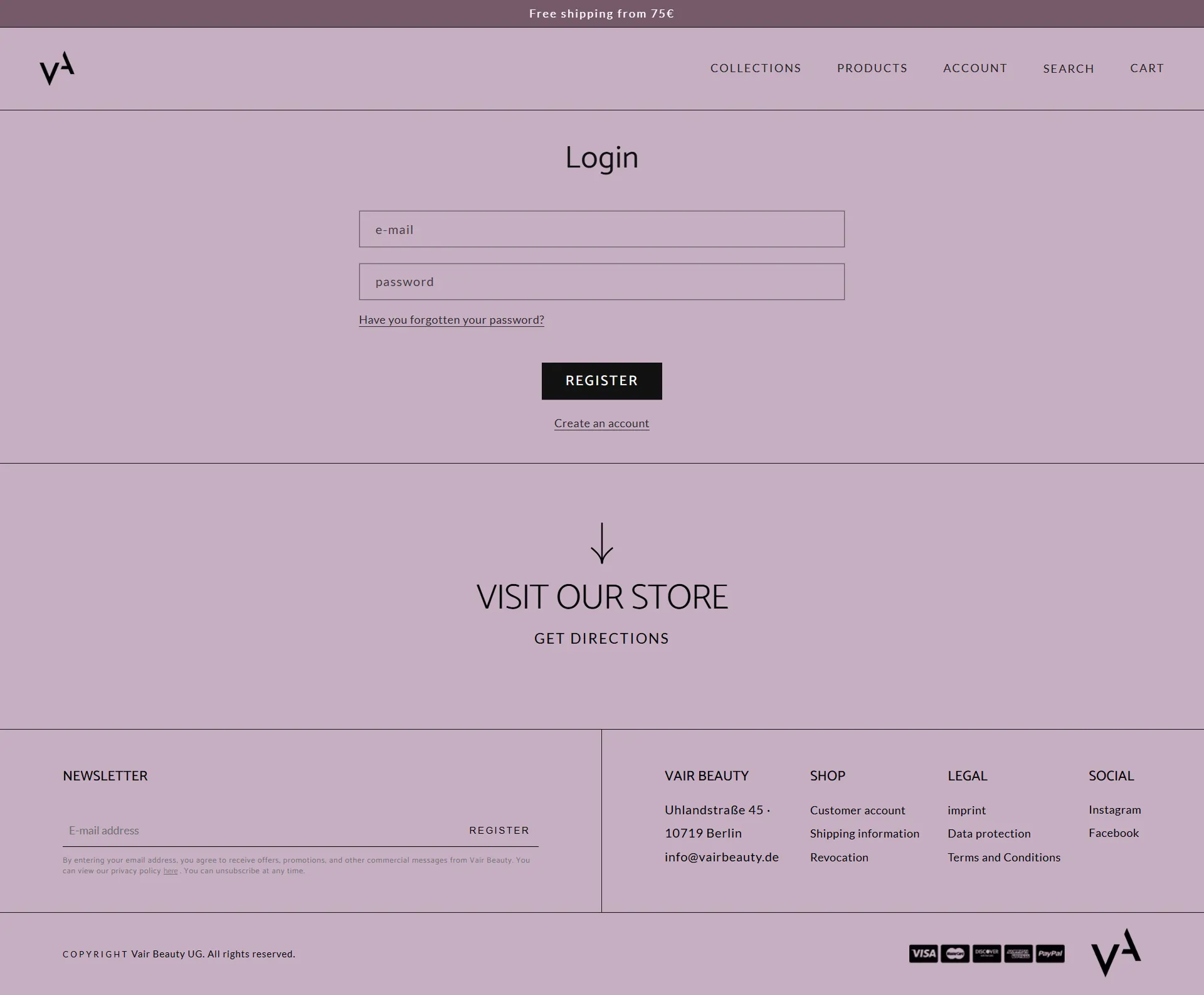Click Get Directions to the store
1204x995 pixels.
pos(601,638)
